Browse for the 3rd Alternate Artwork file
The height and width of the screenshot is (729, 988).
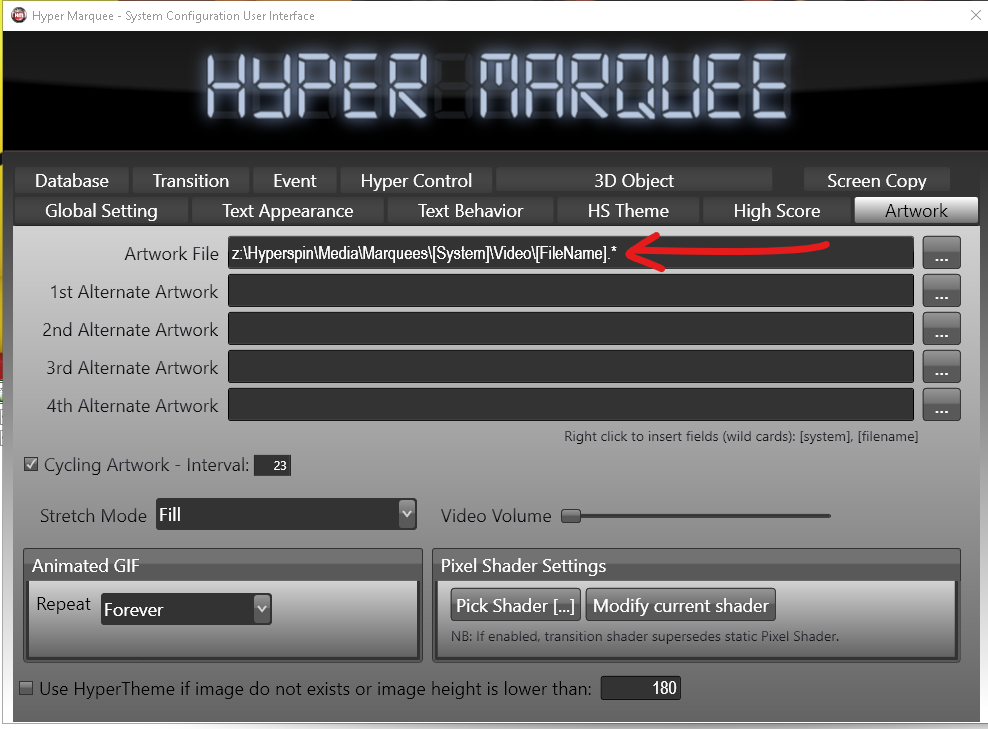pos(941,366)
